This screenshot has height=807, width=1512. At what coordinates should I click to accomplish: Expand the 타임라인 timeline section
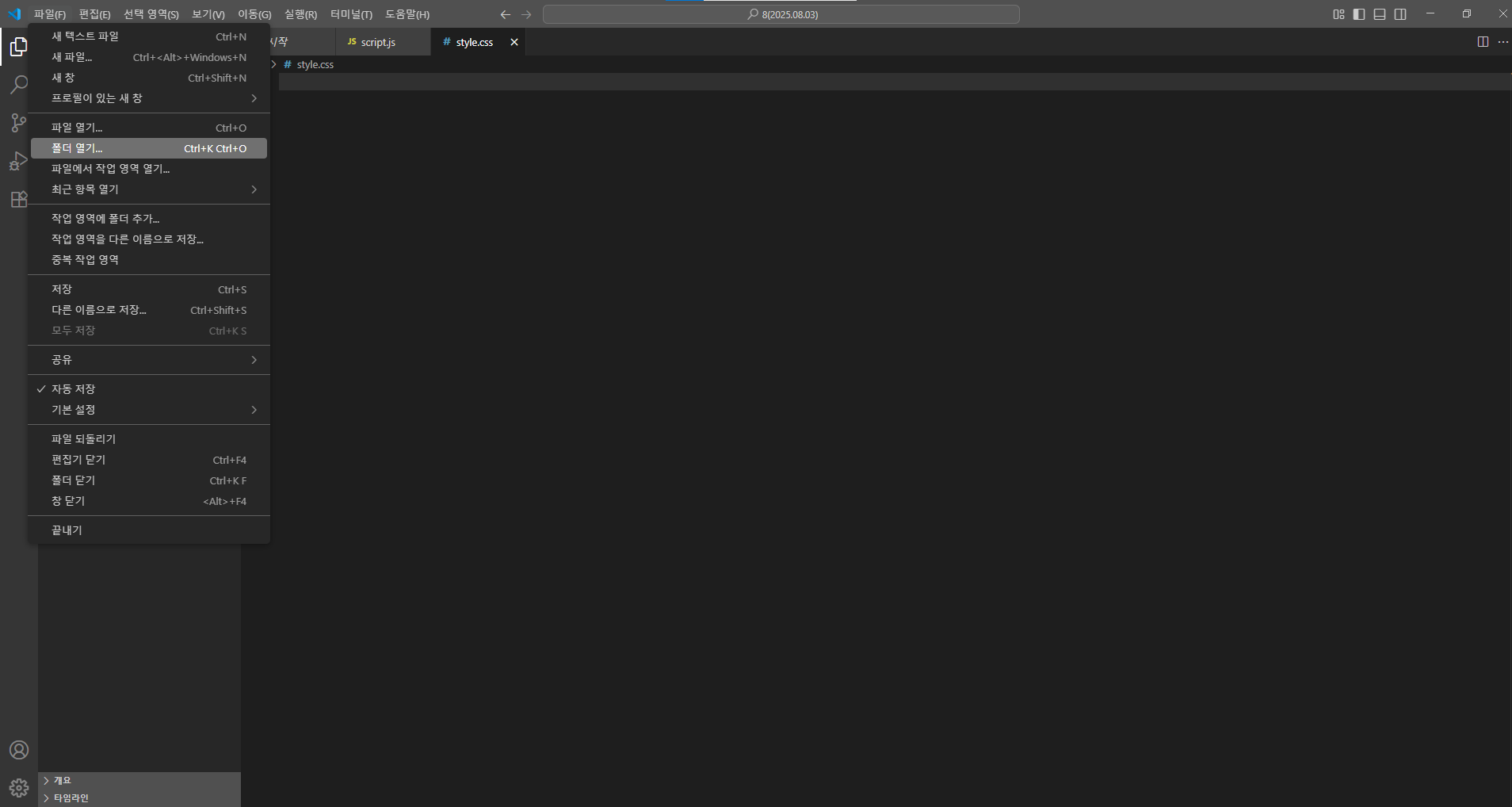(139, 798)
